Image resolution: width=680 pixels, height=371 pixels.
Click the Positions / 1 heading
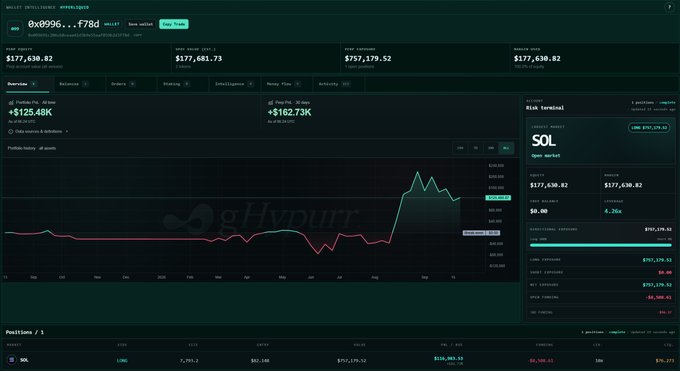point(25,332)
